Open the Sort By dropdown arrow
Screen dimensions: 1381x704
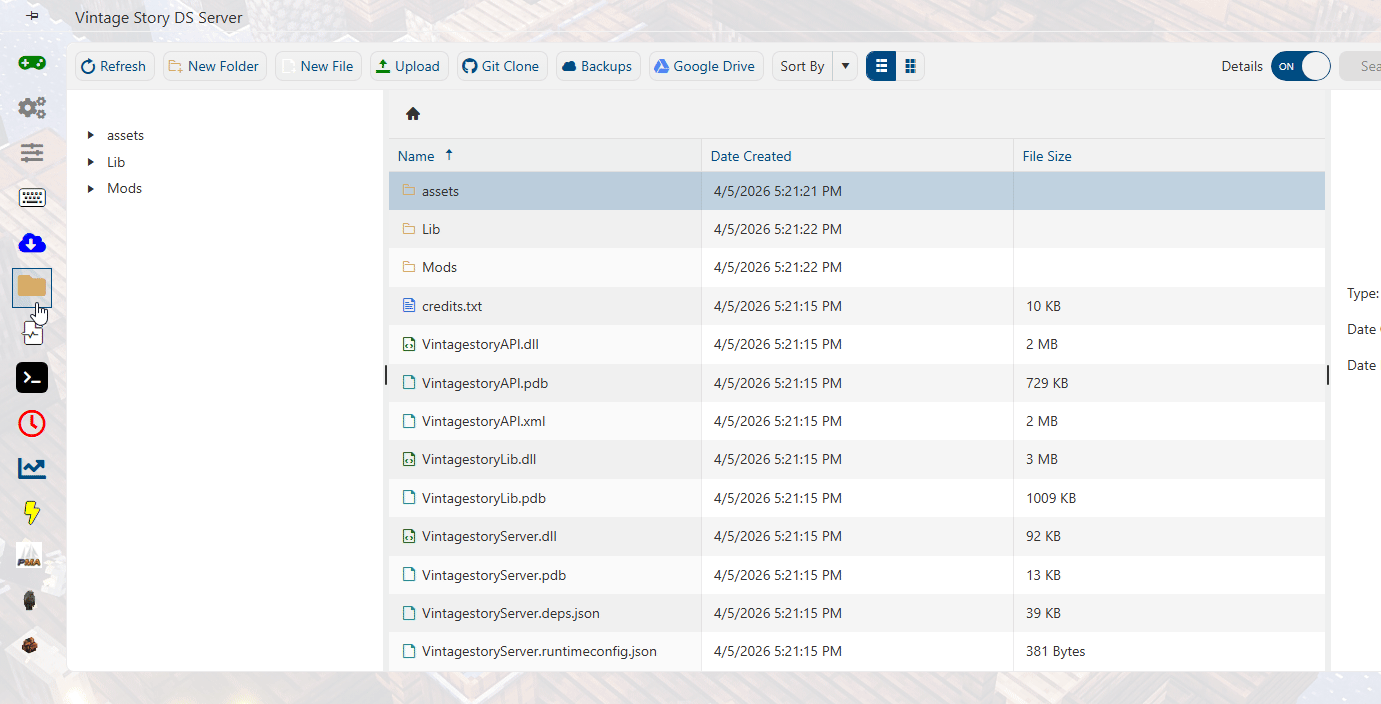point(845,66)
